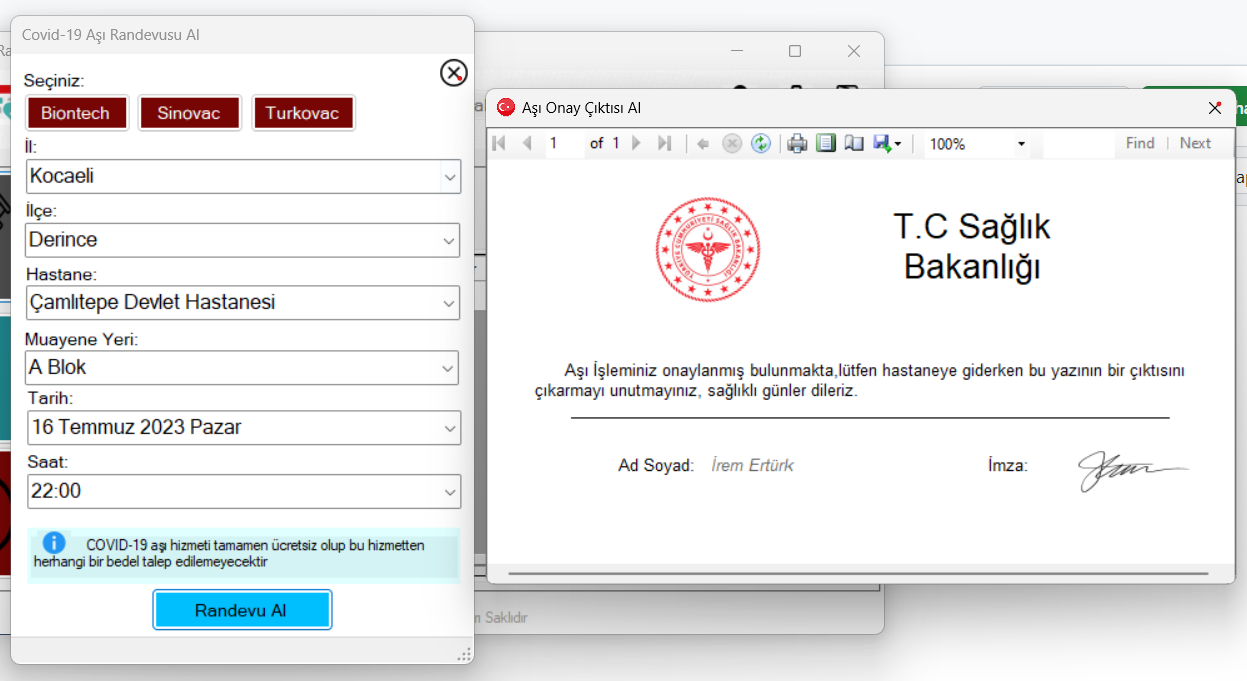Print the approval report
1247x681 pixels.
click(x=797, y=144)
